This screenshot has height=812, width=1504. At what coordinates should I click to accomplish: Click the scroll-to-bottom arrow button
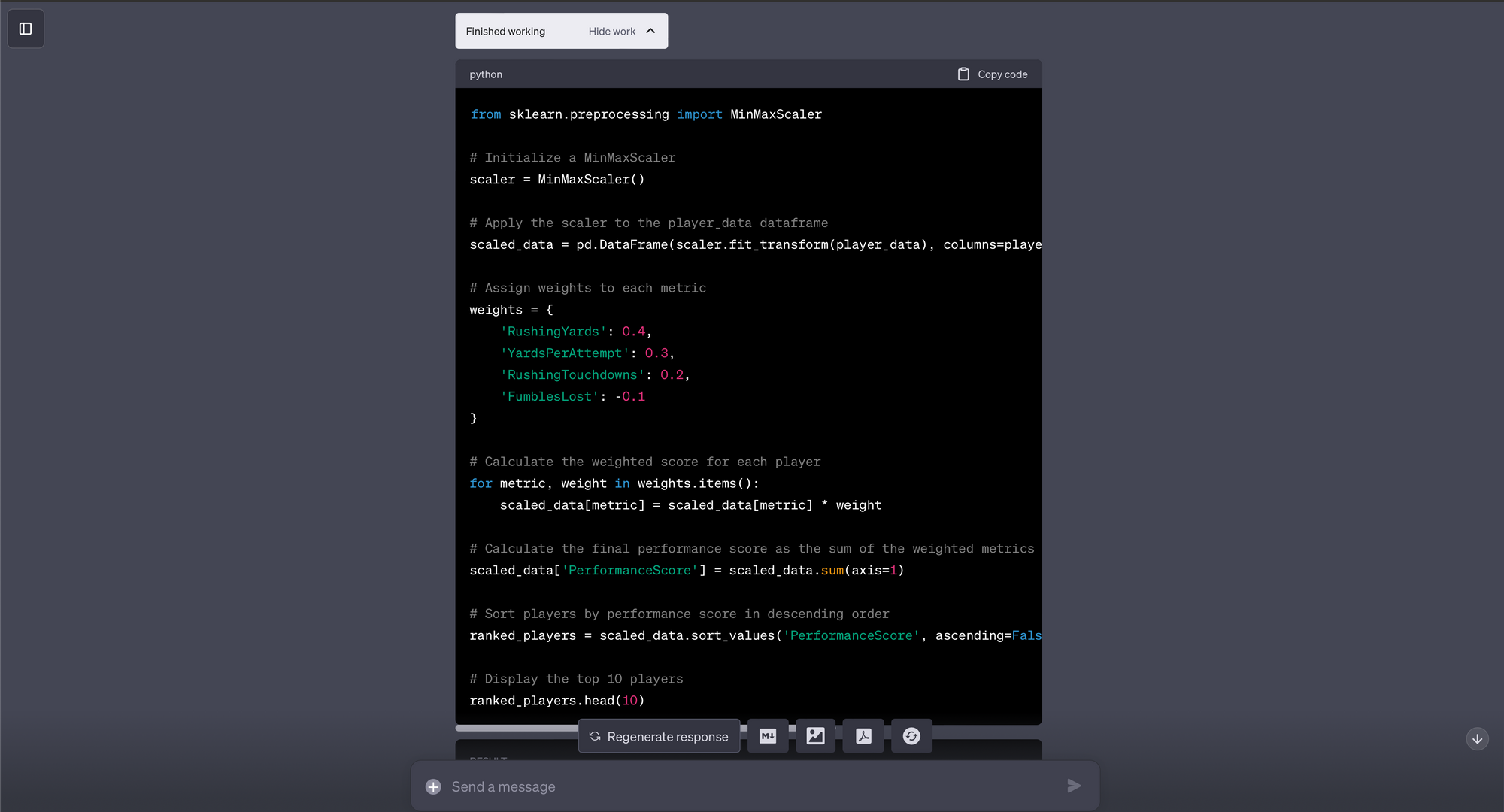(x=1477, y=739)
